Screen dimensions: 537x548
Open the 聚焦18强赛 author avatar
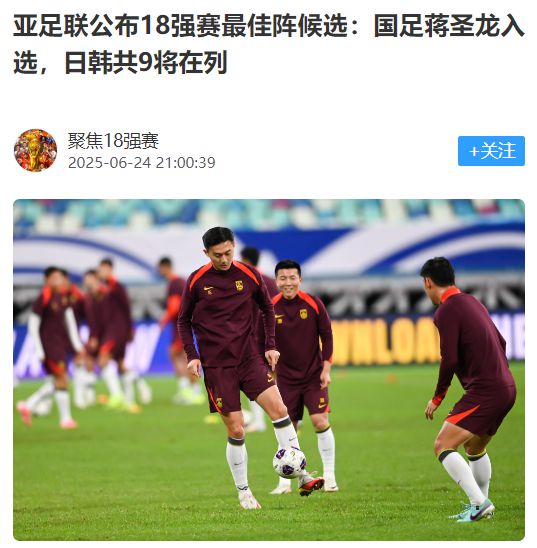[x=35, y=150]
